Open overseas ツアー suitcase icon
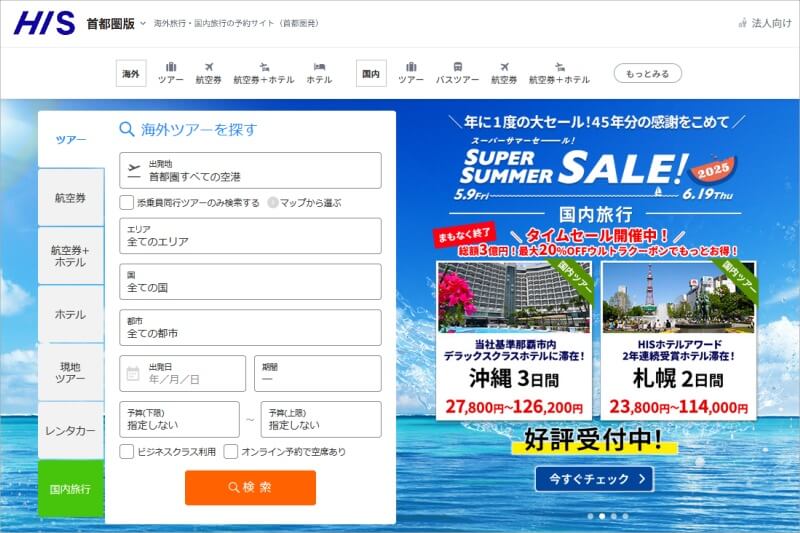 (170, 67)
